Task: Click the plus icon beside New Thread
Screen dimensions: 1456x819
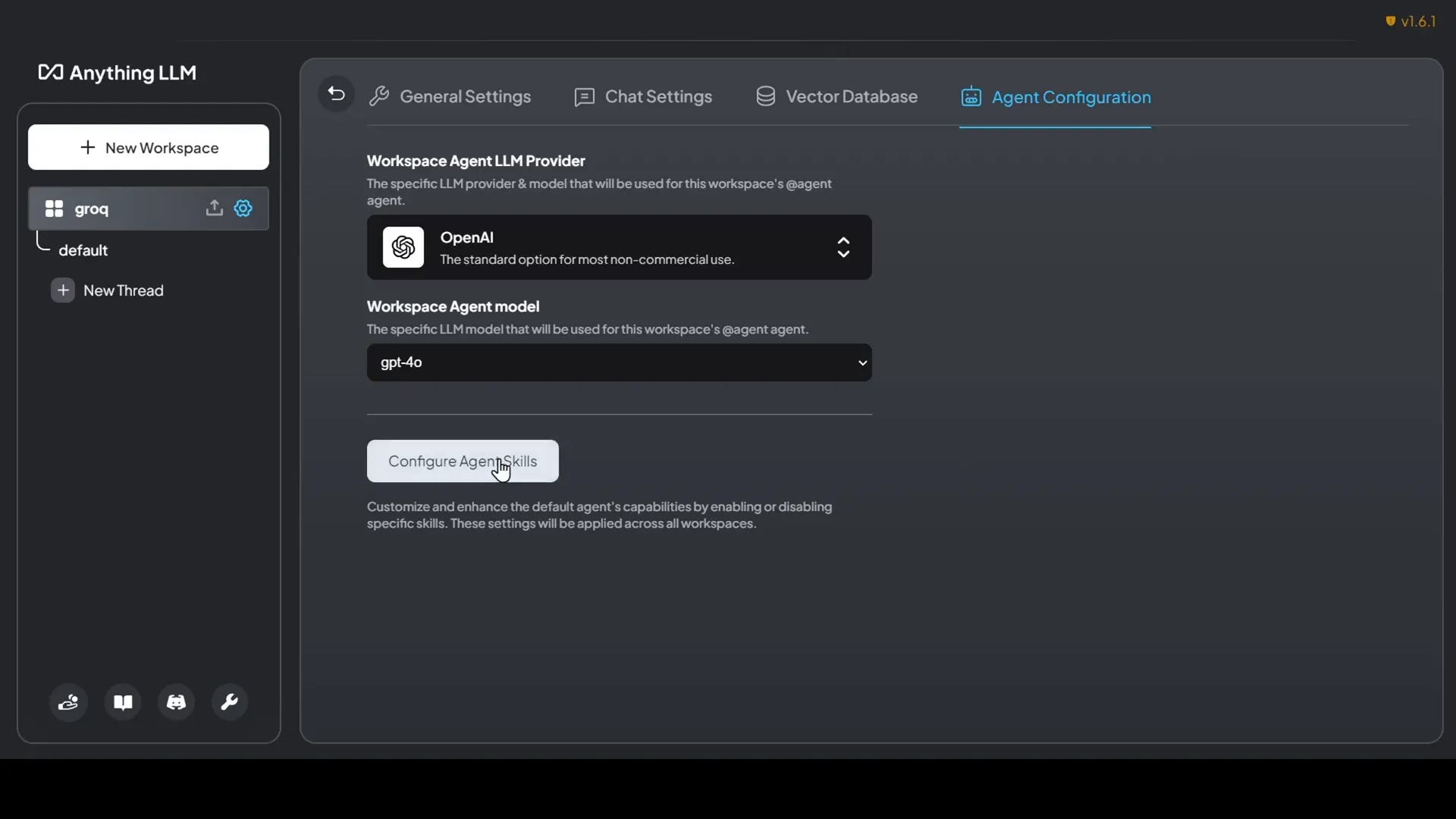Action: click(x=63, y=290)
